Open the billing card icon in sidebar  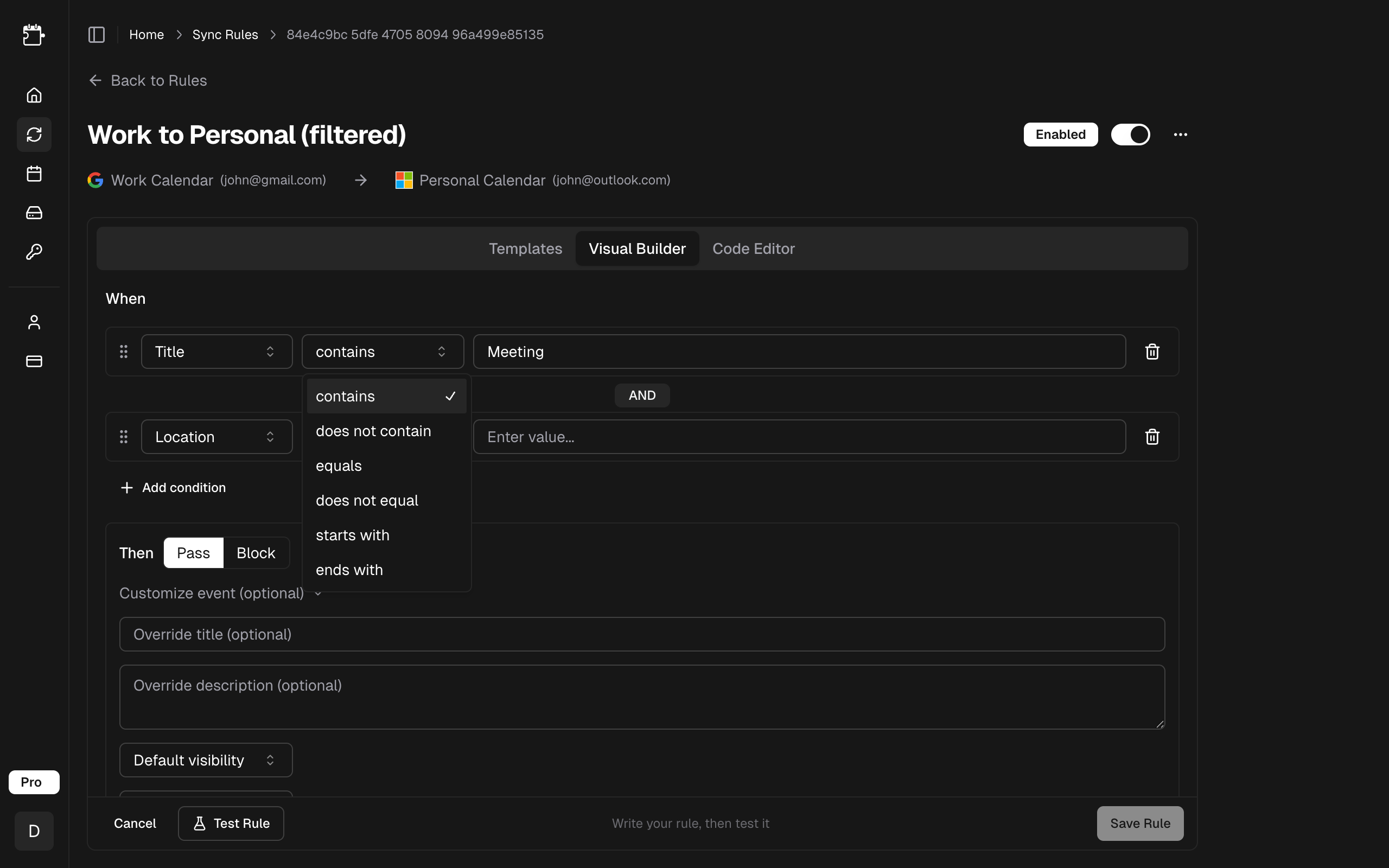click(x=34, y=361)
